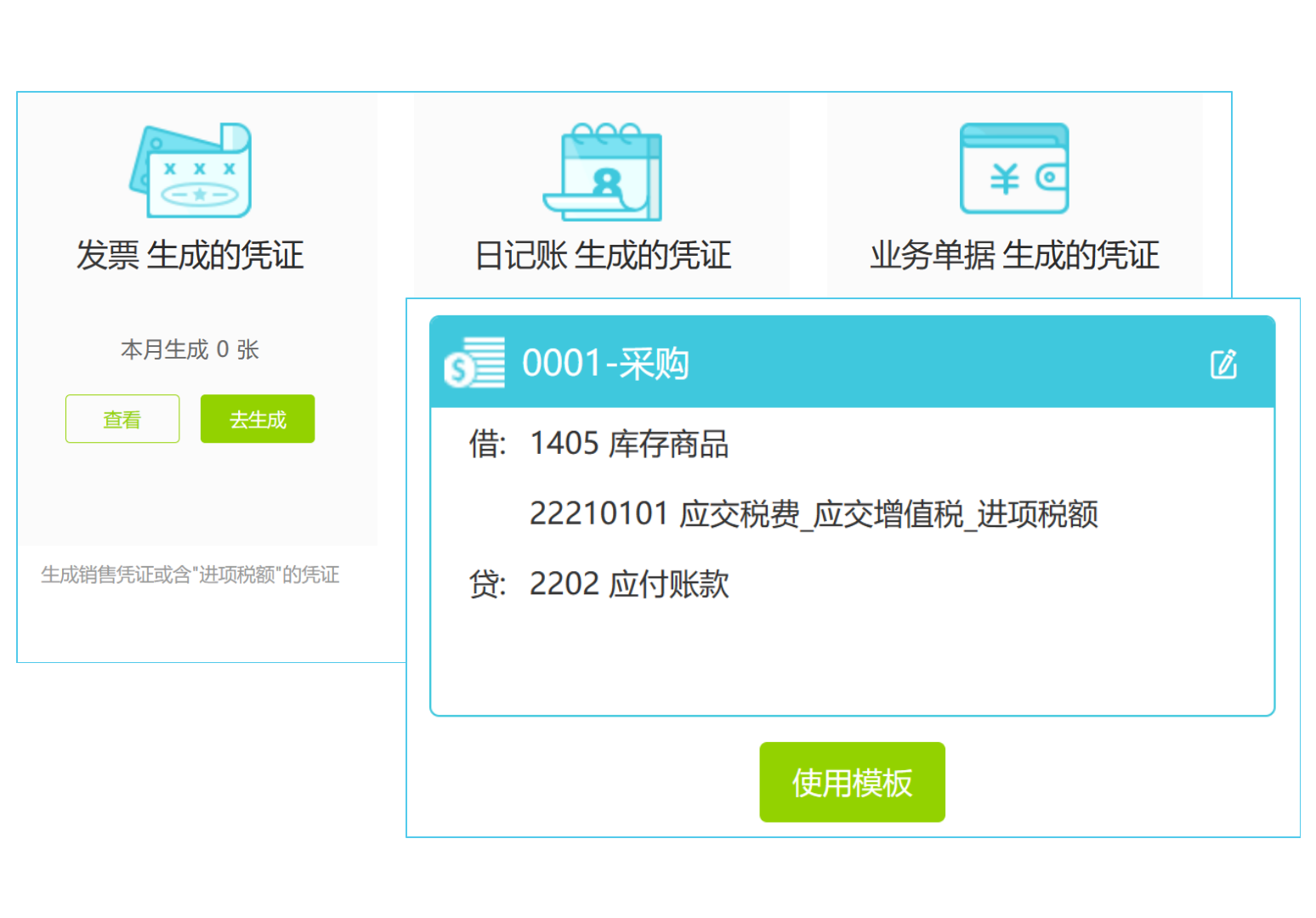The width and height of the screenshot is (1316, 918).
Task: Click the 使用模板 button at the bottom
Action: click(852, 781)
